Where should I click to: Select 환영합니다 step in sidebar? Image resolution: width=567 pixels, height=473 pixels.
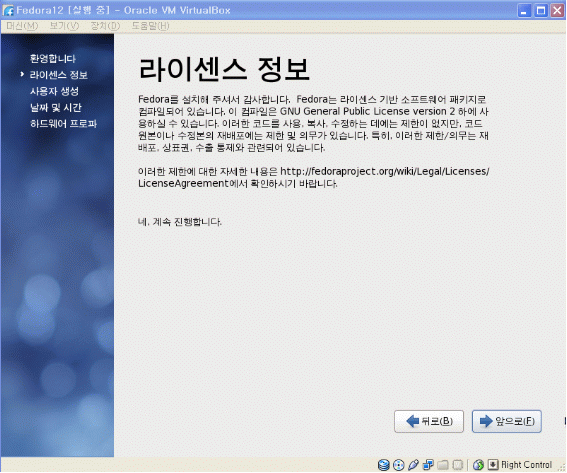(53, 58)
